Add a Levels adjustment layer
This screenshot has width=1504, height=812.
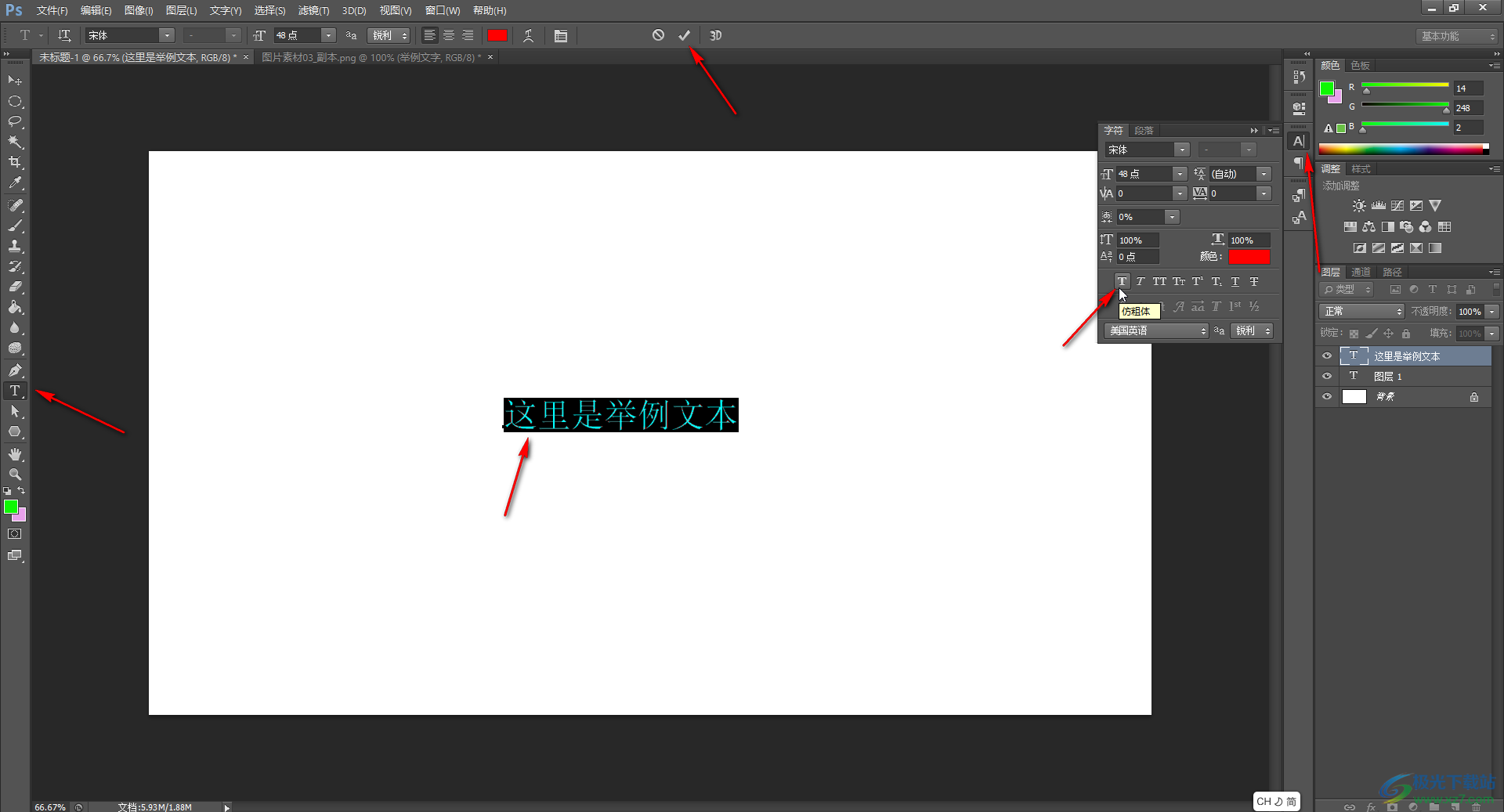(x=1378, y=206)
